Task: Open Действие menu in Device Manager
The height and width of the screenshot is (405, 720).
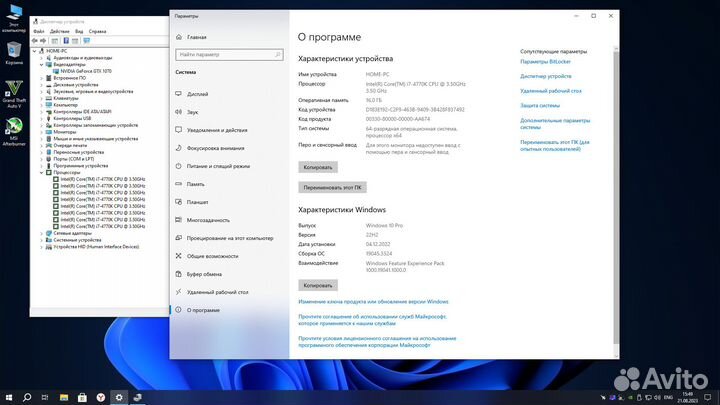Action: tap(60, 31)
